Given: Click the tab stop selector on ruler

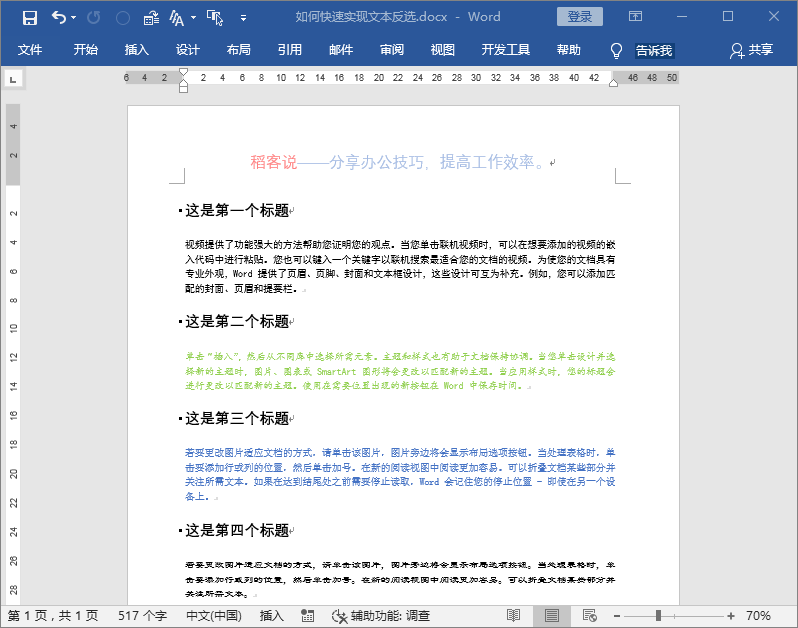Looking at the screenshot, I should pos(14,79).
